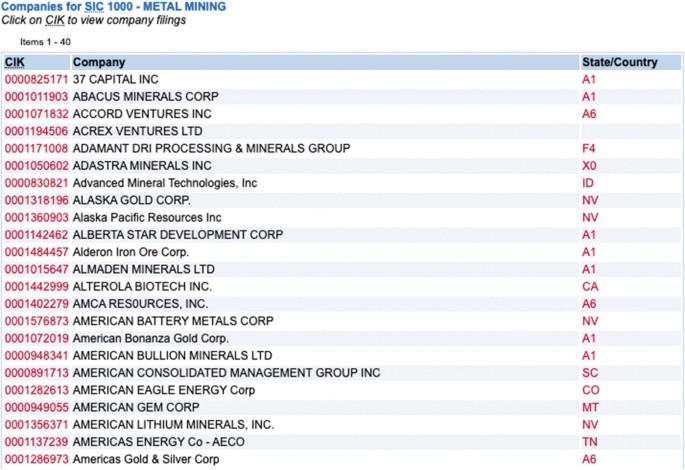Click state code A1 for American Bonanza Gold Corp.
The height and width of the screenshot is (470, 685).
tap(588, 339)
